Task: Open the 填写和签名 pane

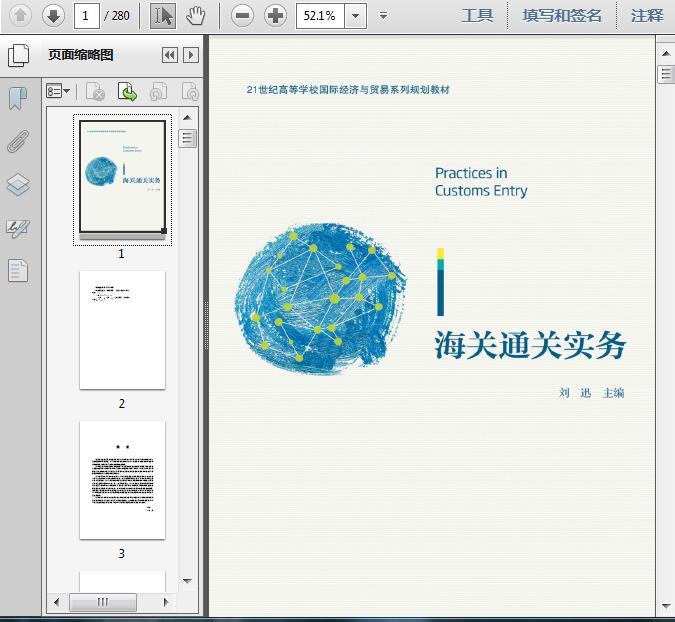Action: [562, 16]
